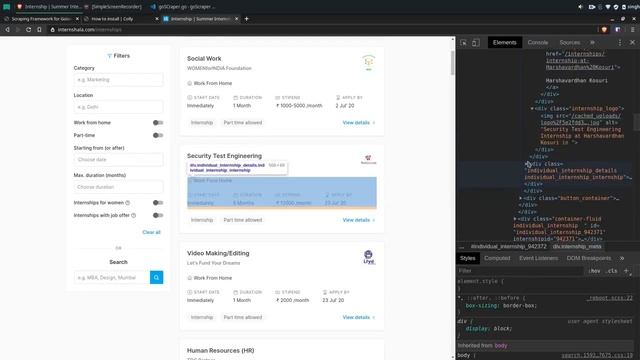Open the _reboot.scss source link
This screenshot has width=640, height=360.
click(610, 298)
